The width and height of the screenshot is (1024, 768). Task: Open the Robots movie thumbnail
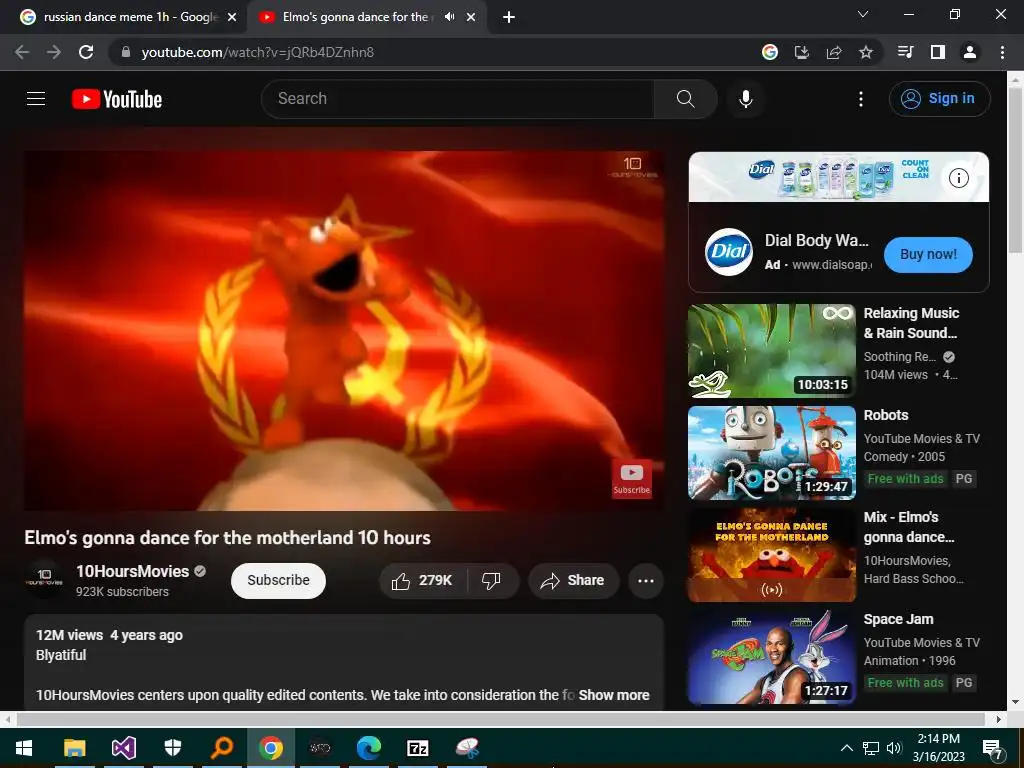(772, 453)
